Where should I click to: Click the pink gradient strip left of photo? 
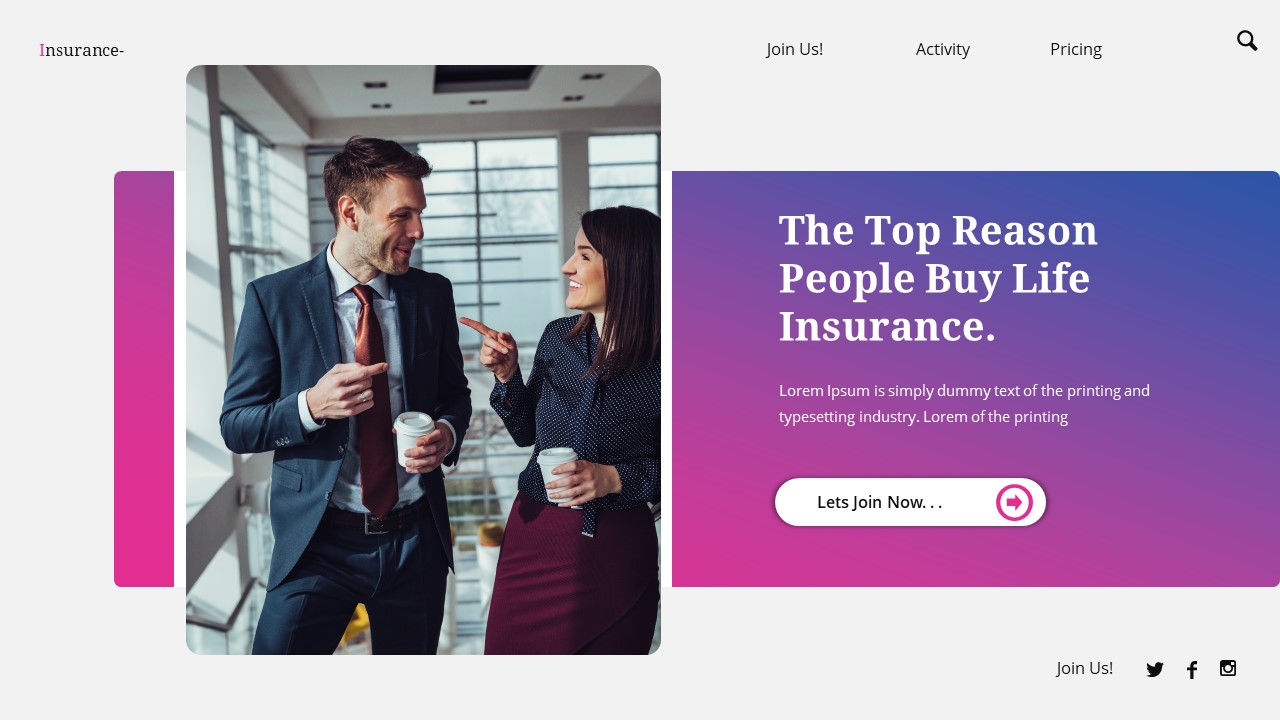point(144,379)
